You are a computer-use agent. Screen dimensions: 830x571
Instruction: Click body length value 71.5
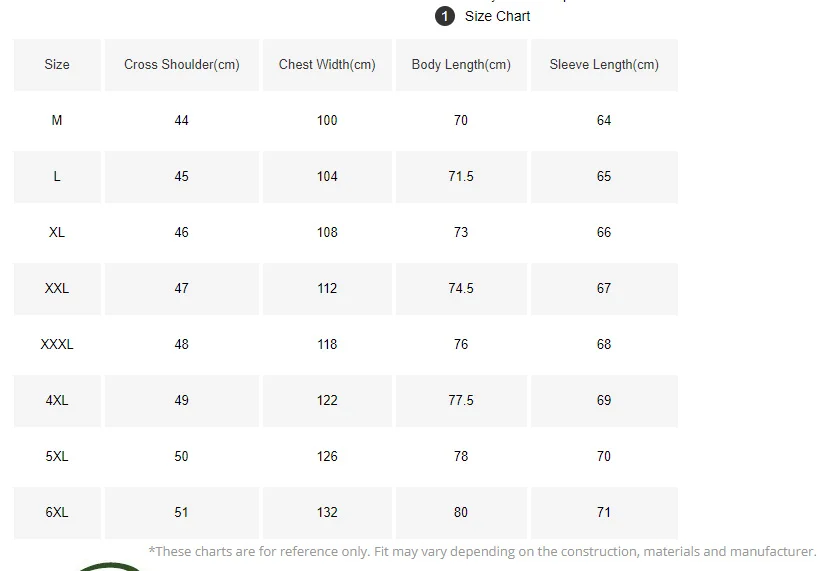coord(461,177)
